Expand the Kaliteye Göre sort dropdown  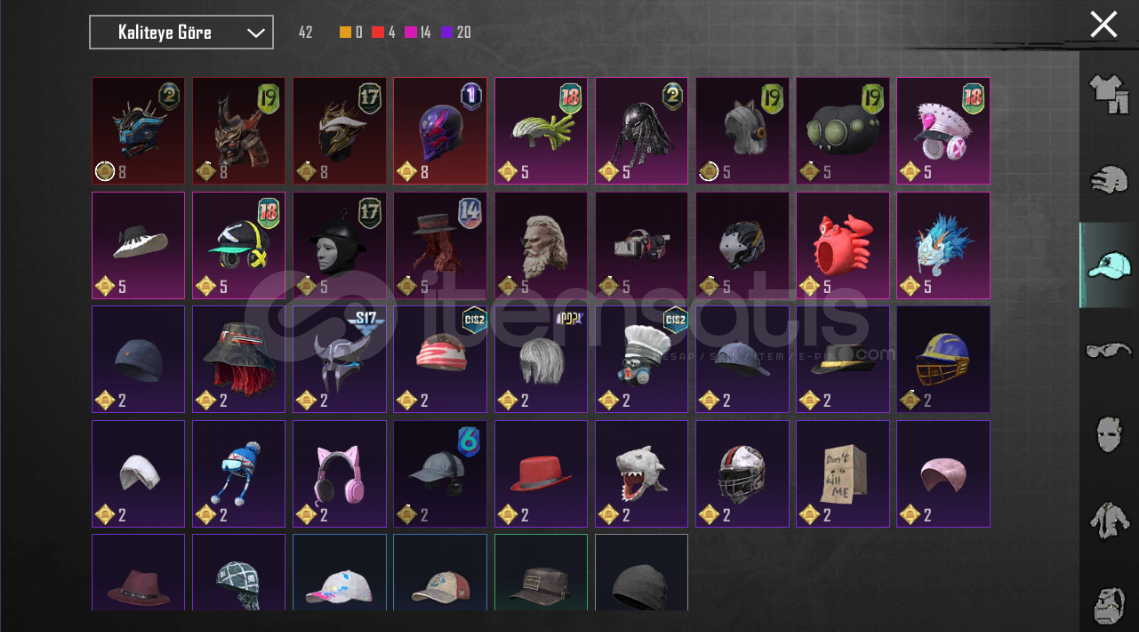(x=181, y=32)
